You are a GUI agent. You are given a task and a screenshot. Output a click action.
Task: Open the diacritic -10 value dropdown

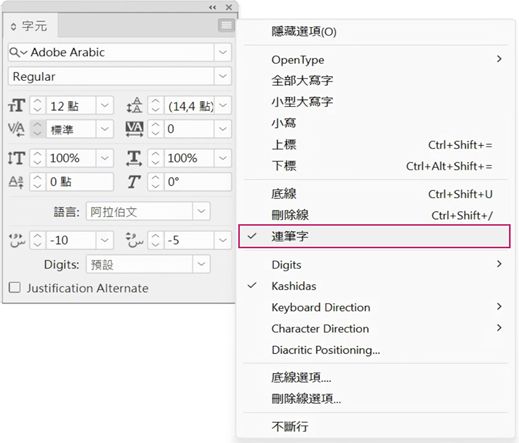[x=105, y=240]
